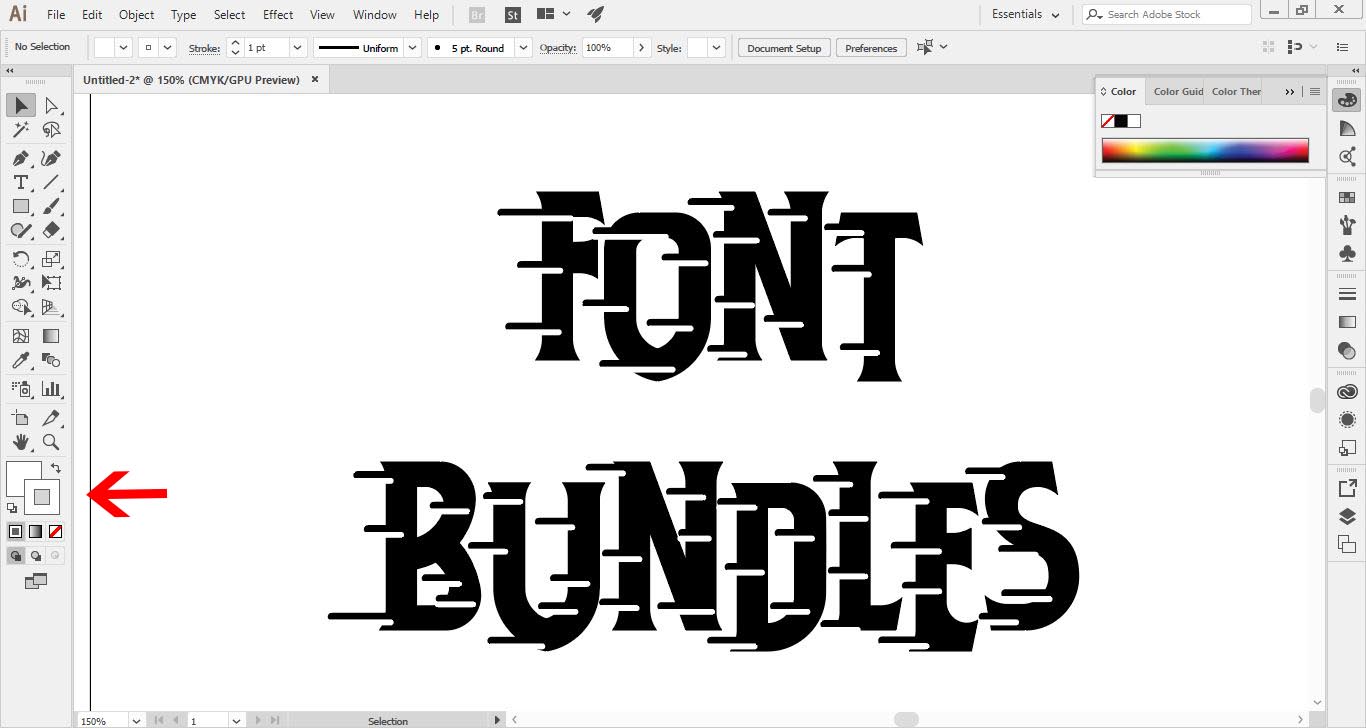Select the Free Transform tool
Image resolution: width=1366 pixels, height=728 pixels.
(51, 283)
